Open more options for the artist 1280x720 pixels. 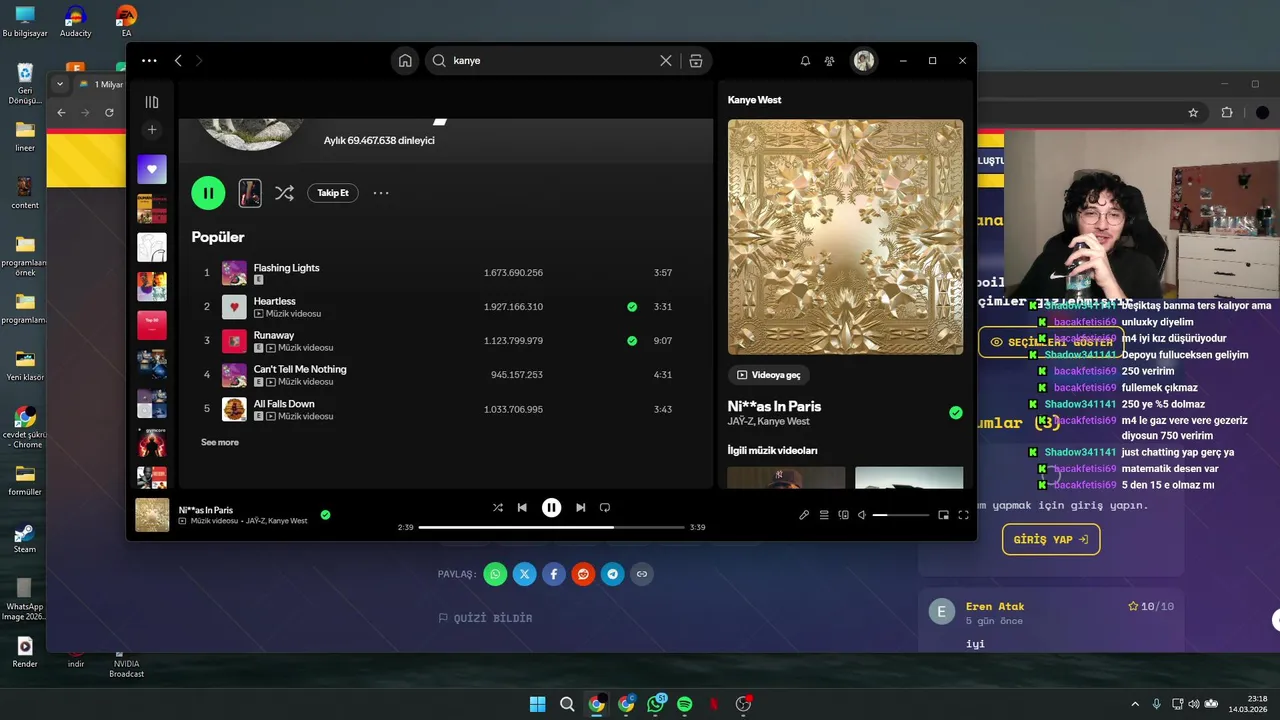[x=381, y=193]
